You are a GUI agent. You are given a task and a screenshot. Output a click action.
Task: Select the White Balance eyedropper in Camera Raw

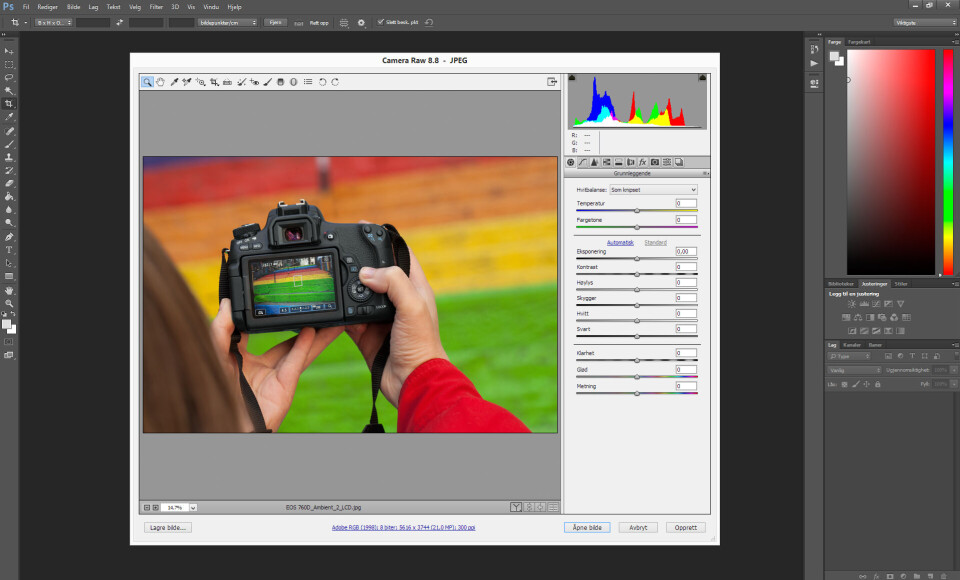pyautogui.click(x=174, y=82)
